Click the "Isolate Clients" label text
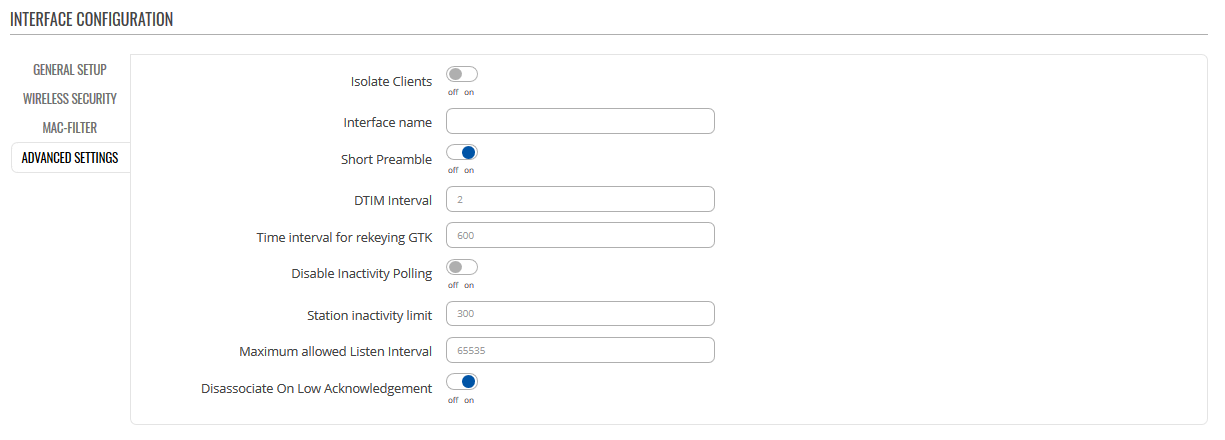 click(x=391, y=82)
